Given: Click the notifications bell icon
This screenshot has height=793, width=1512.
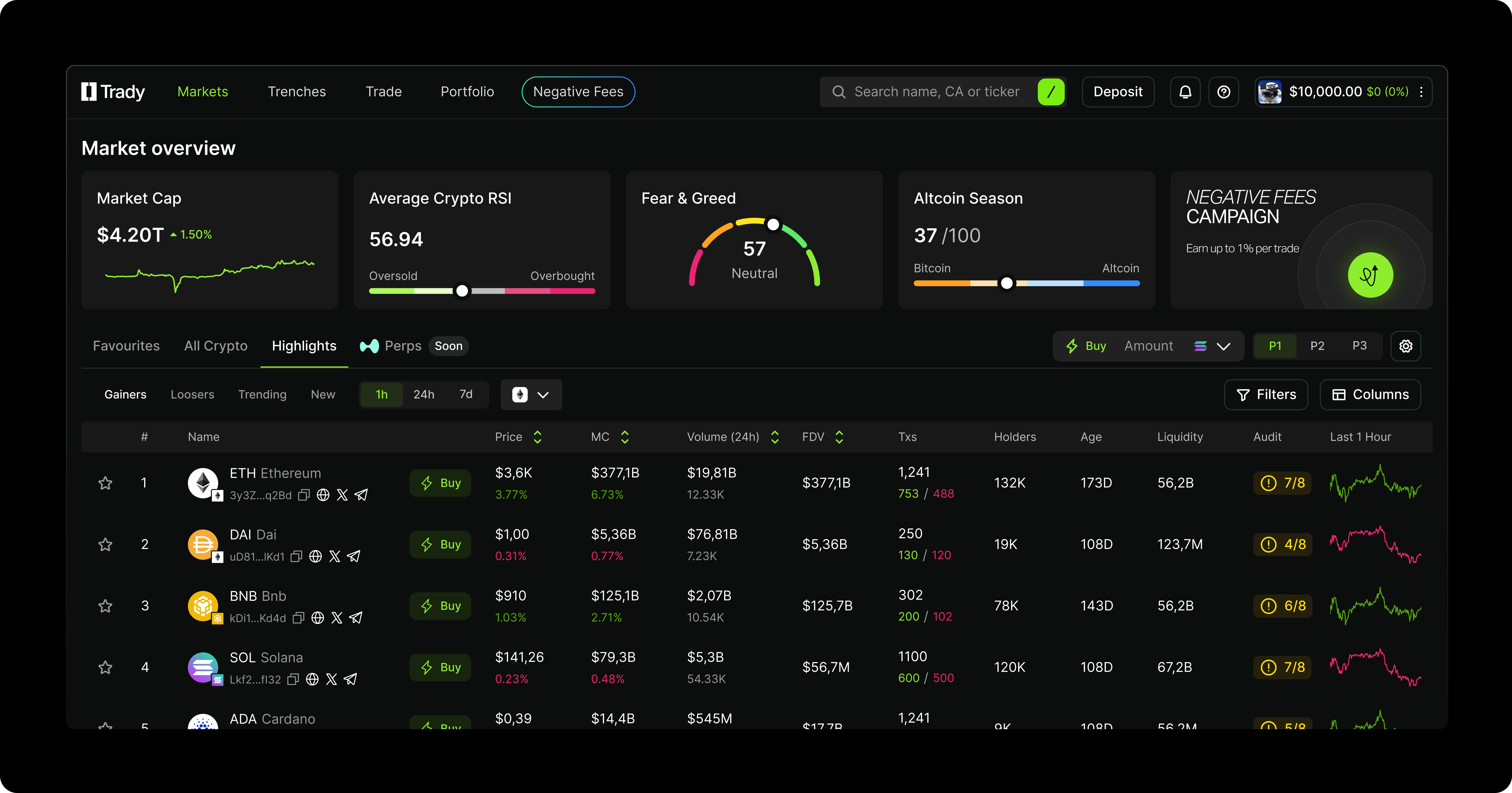Looking at the screenshot, I should [x=1185, y=92].
